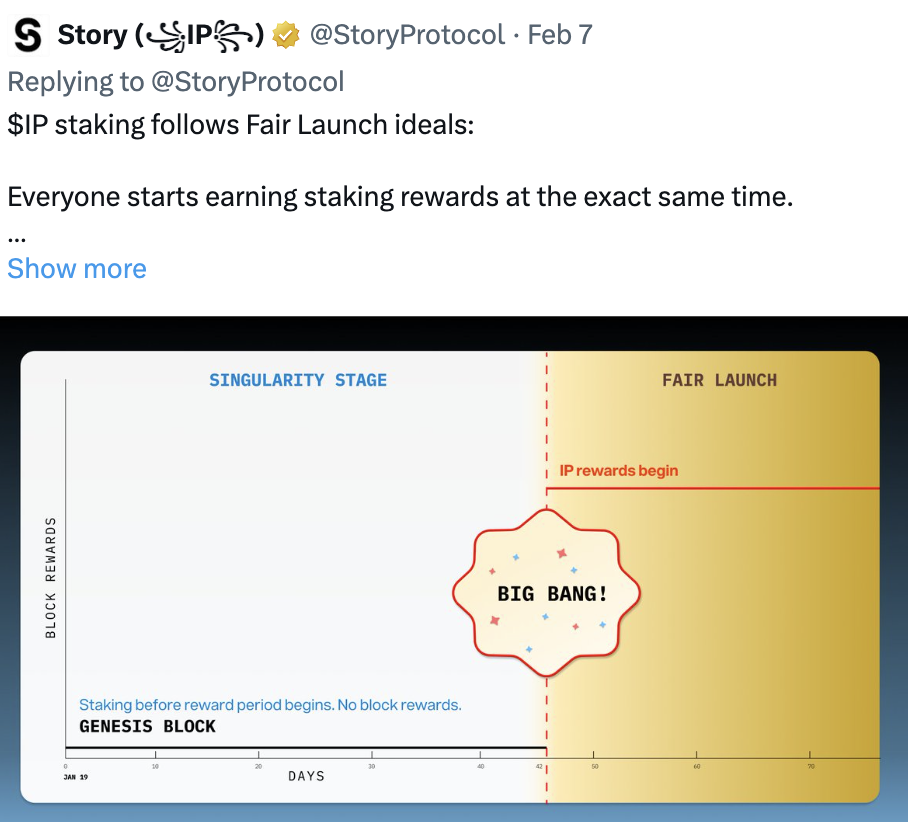The width and height of the screenshot is (908, 822).
Task: Expand the Show more text
Action: 77,269
